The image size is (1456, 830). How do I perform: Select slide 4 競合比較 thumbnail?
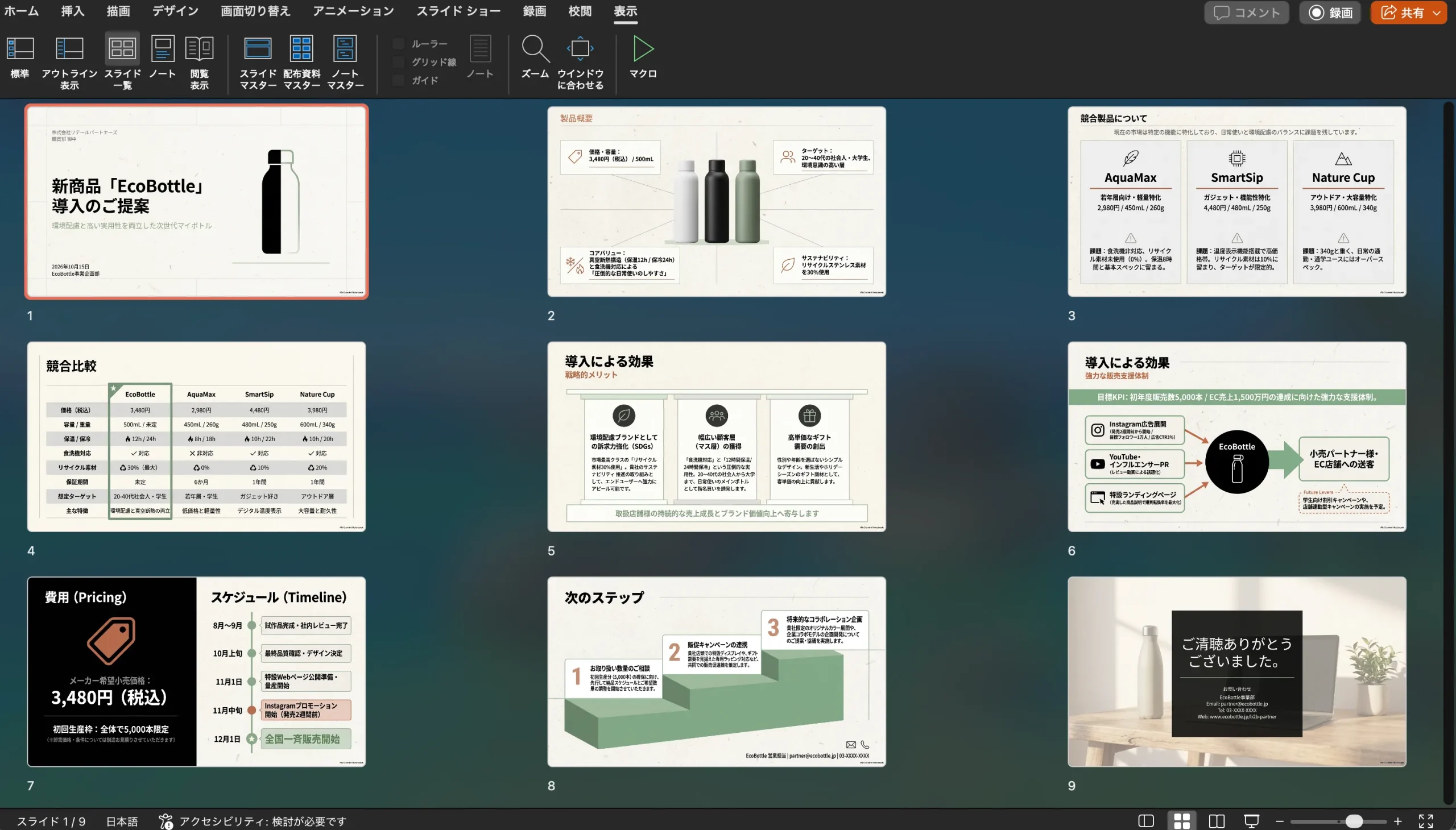(x=196, y=437)
